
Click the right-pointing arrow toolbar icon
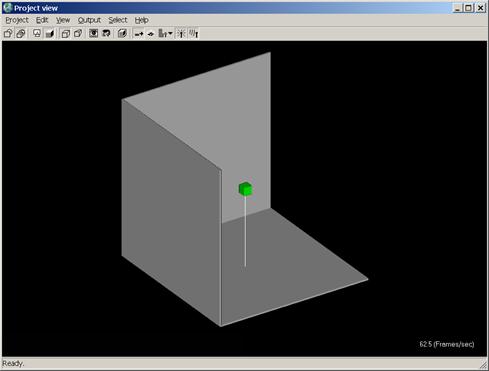coord(139,34)
